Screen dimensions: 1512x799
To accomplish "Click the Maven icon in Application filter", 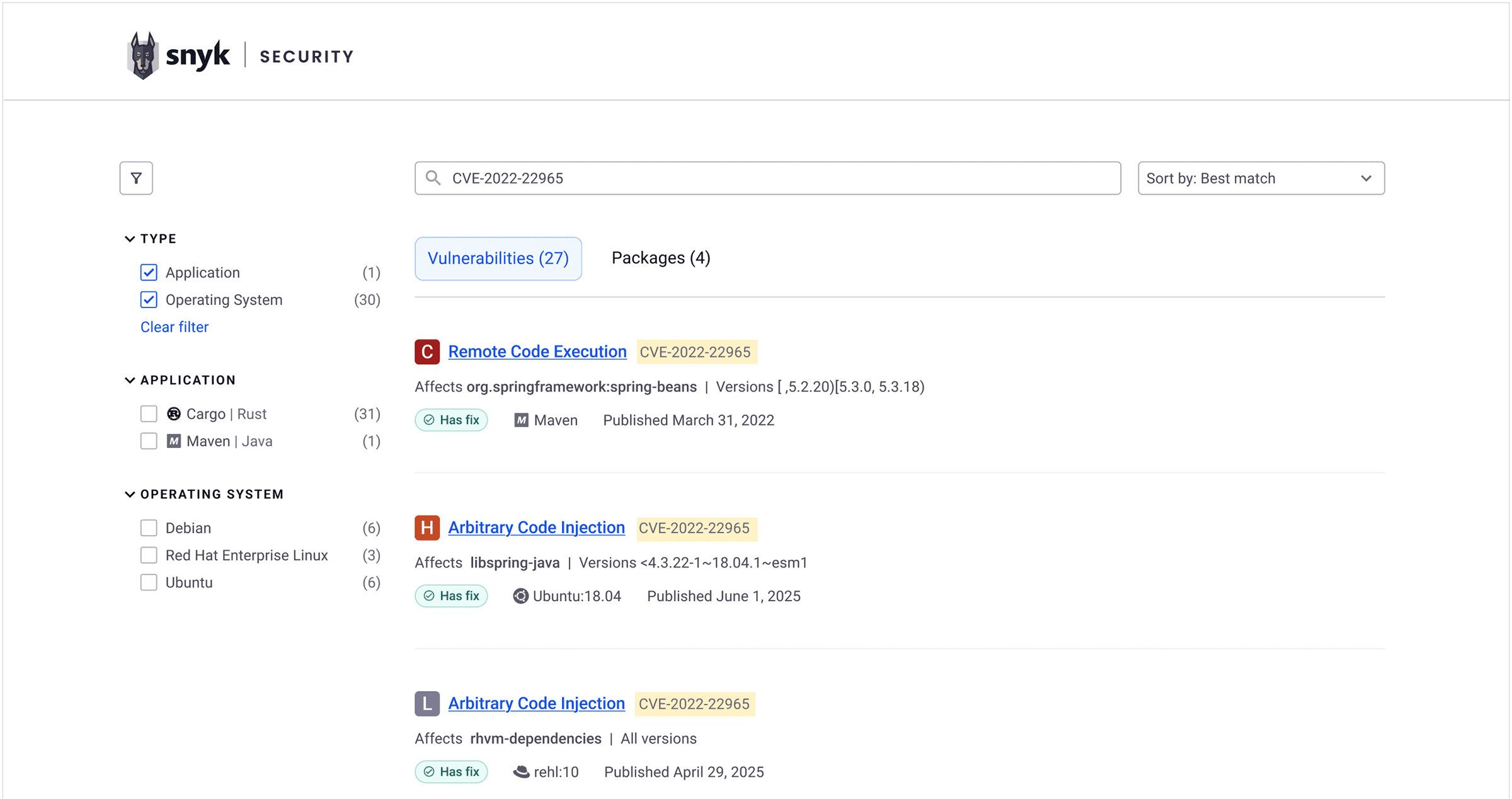I will (x=174, y=441).
